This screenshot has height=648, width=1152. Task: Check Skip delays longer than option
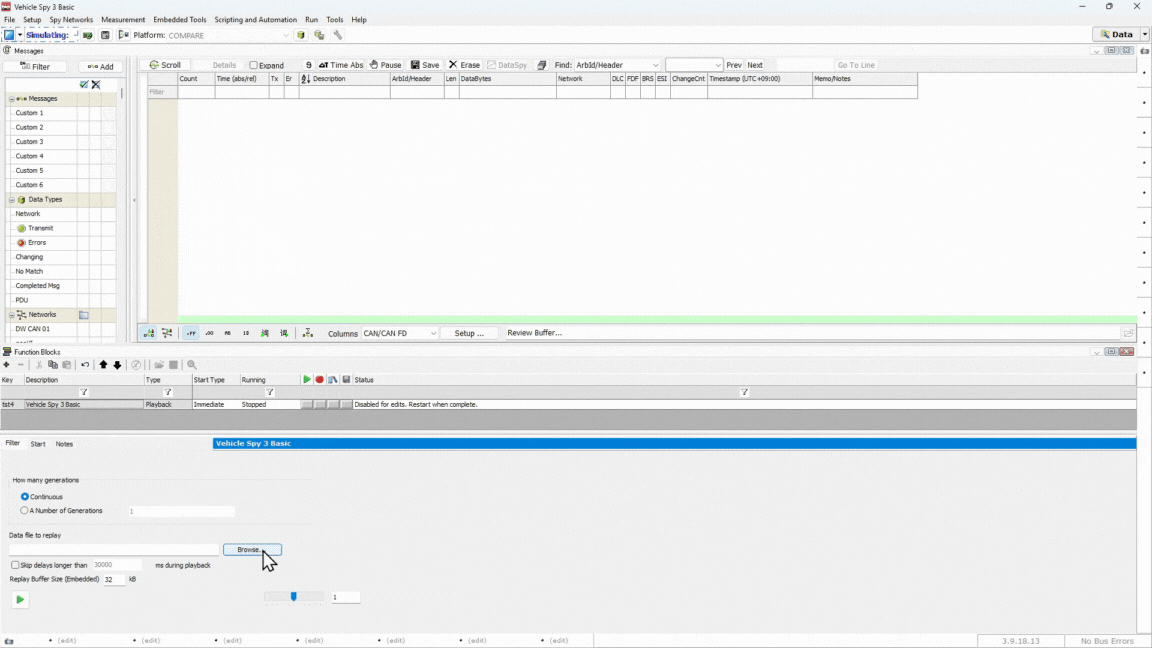tap(15, 565)
